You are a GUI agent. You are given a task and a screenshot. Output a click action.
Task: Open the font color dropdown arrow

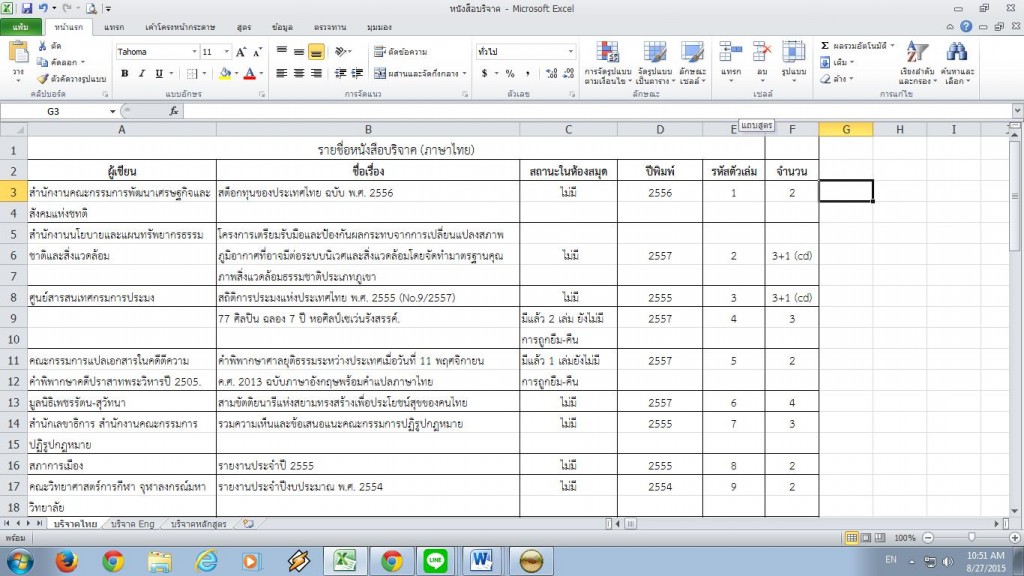click(x=261, y=74)
